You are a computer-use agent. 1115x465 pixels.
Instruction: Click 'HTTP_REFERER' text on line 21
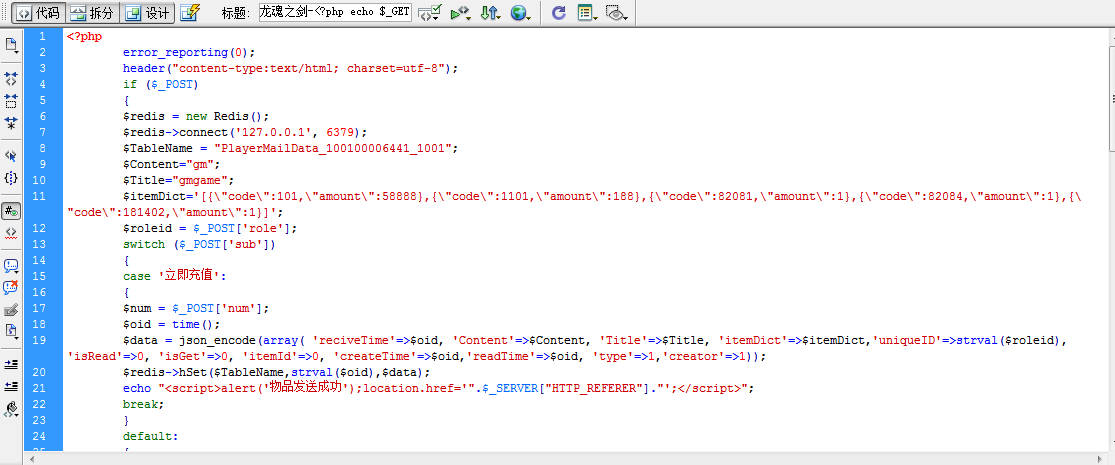(592, 388)
